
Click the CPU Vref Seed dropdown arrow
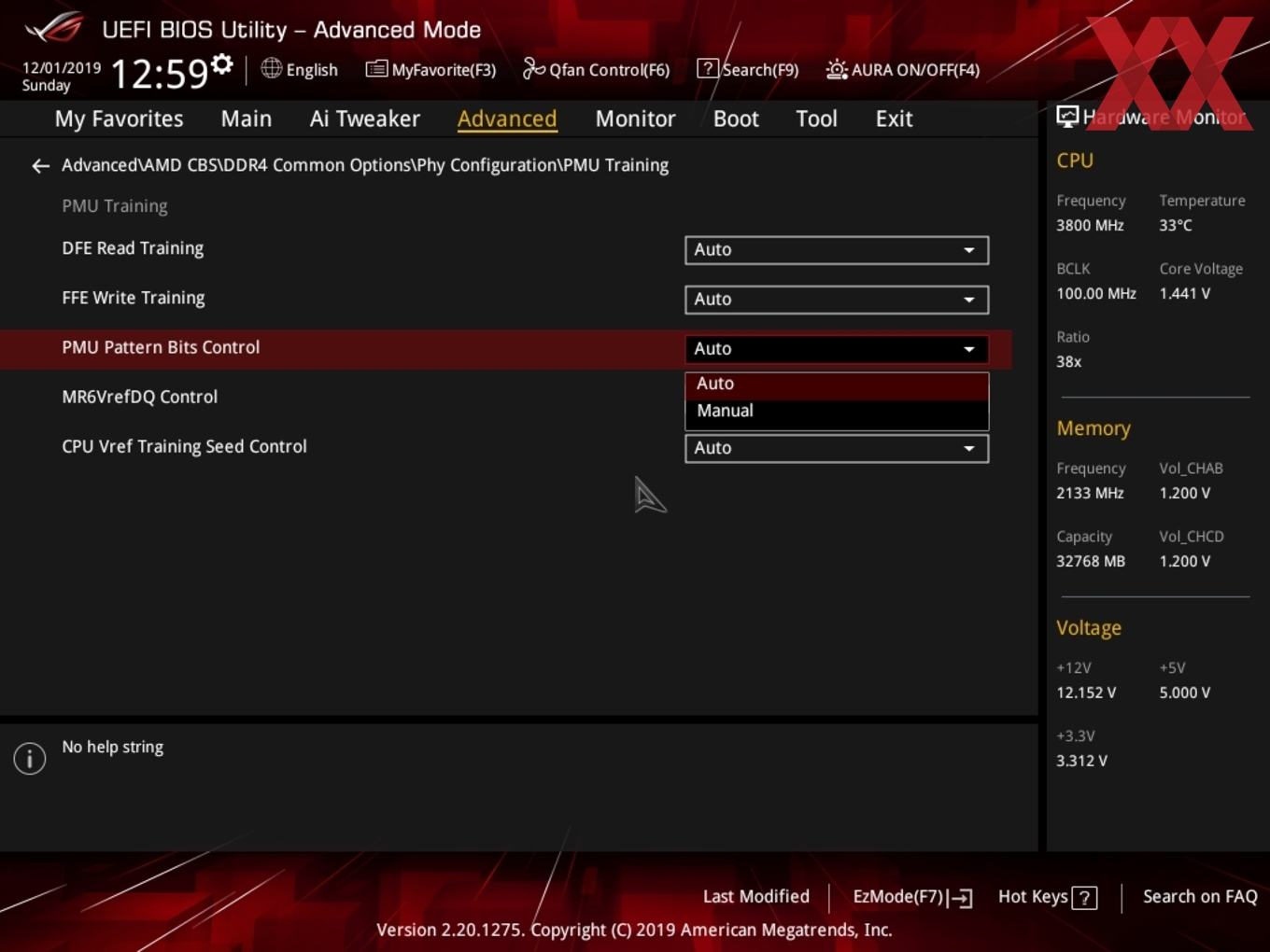click(x=969, y=448)
